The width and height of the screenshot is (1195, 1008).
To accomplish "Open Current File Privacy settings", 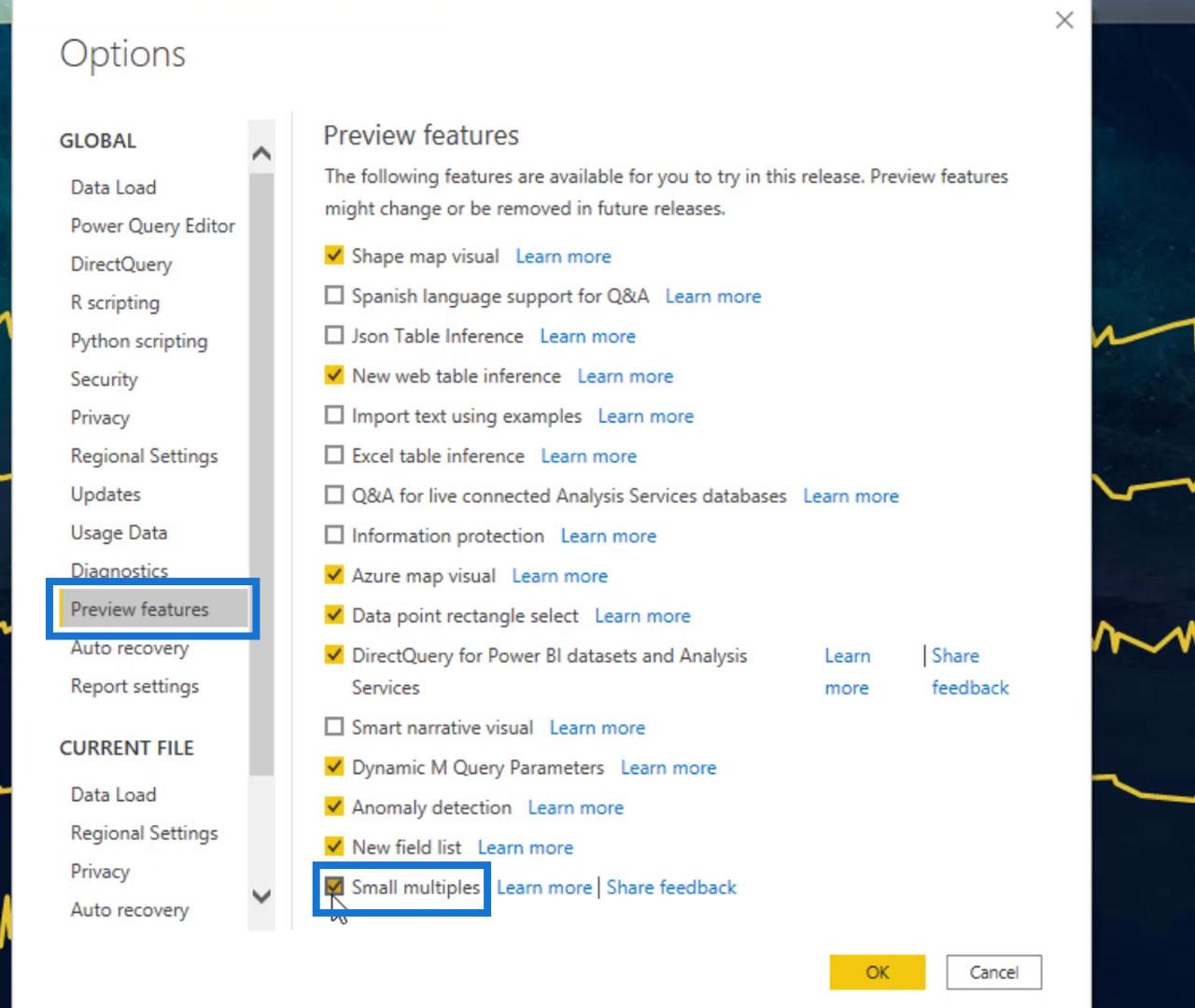I will tap(100, 871).
